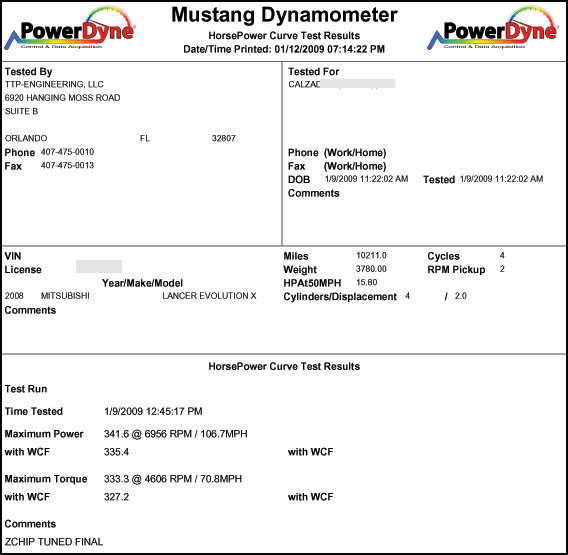Select the Mustang Dynamometer title
The width and height of the screenshot is (568, 555).
click(284, 15)
